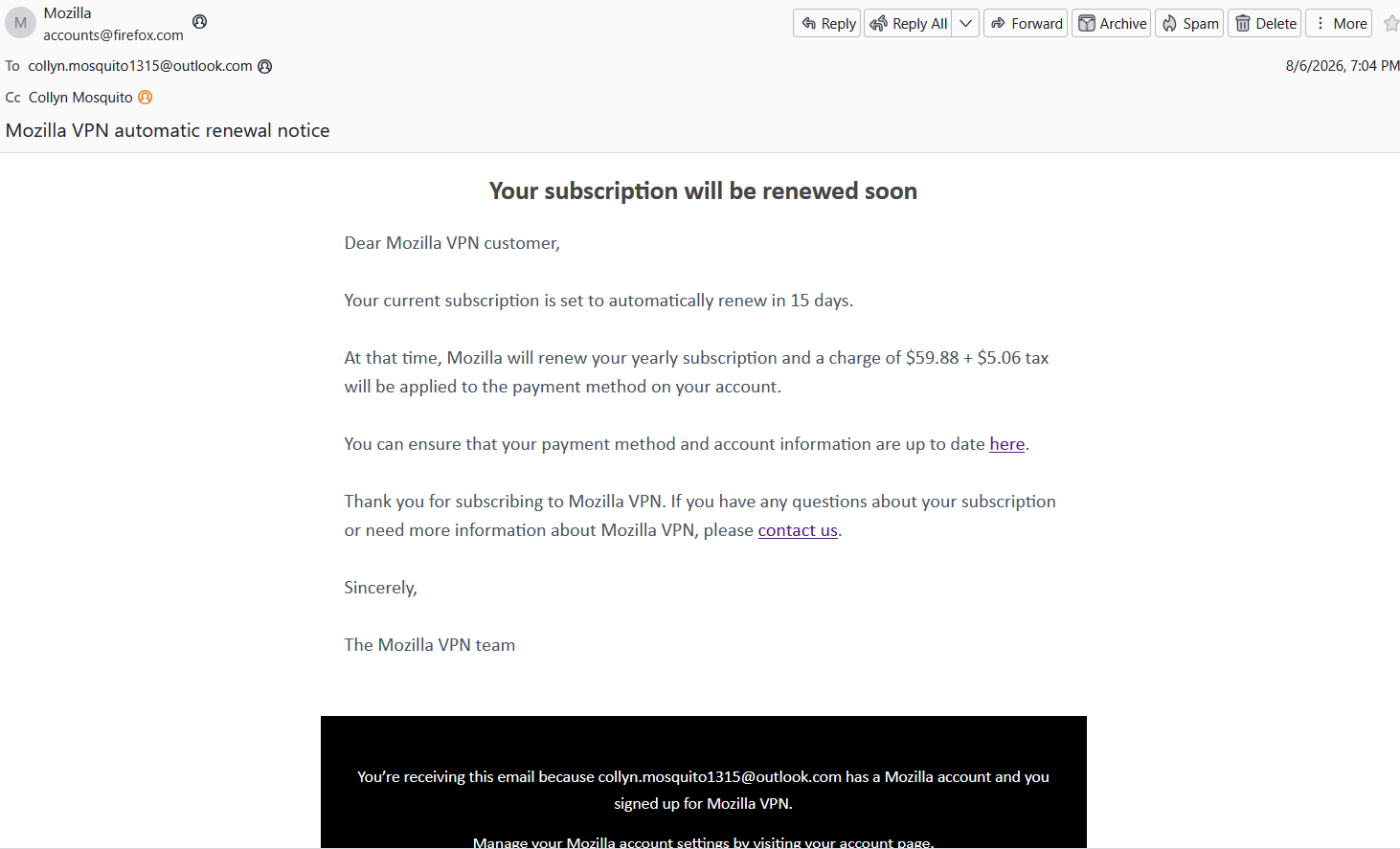Forward this renewal notice email

pyautogui.click(x=1026, y=23)
